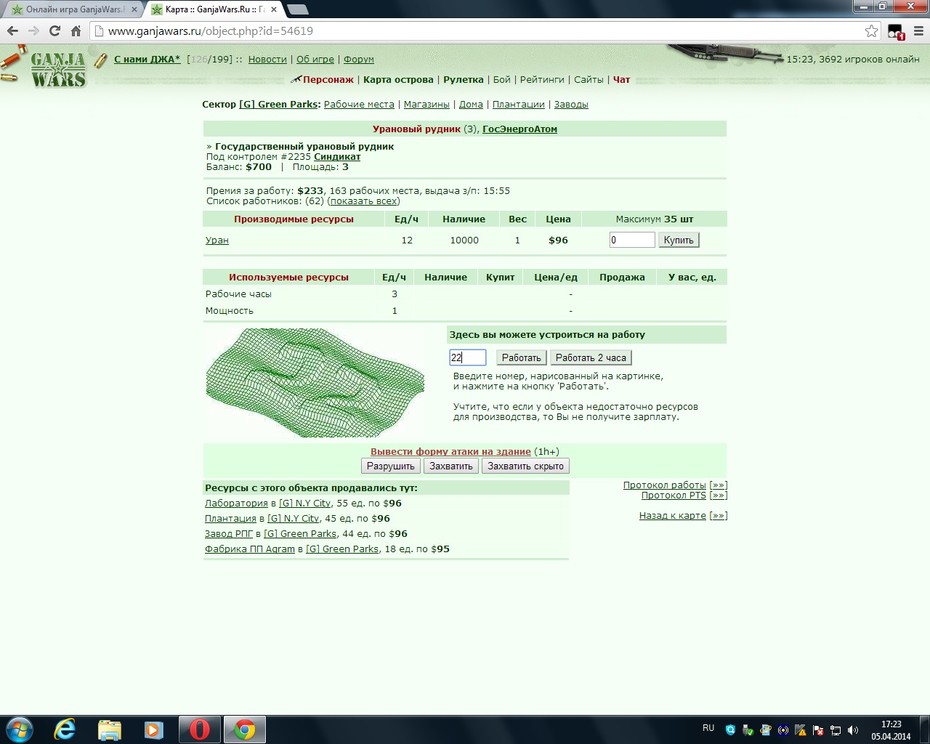
Task: Open 'Завод РПГ' link
Action: coord(229,534)
